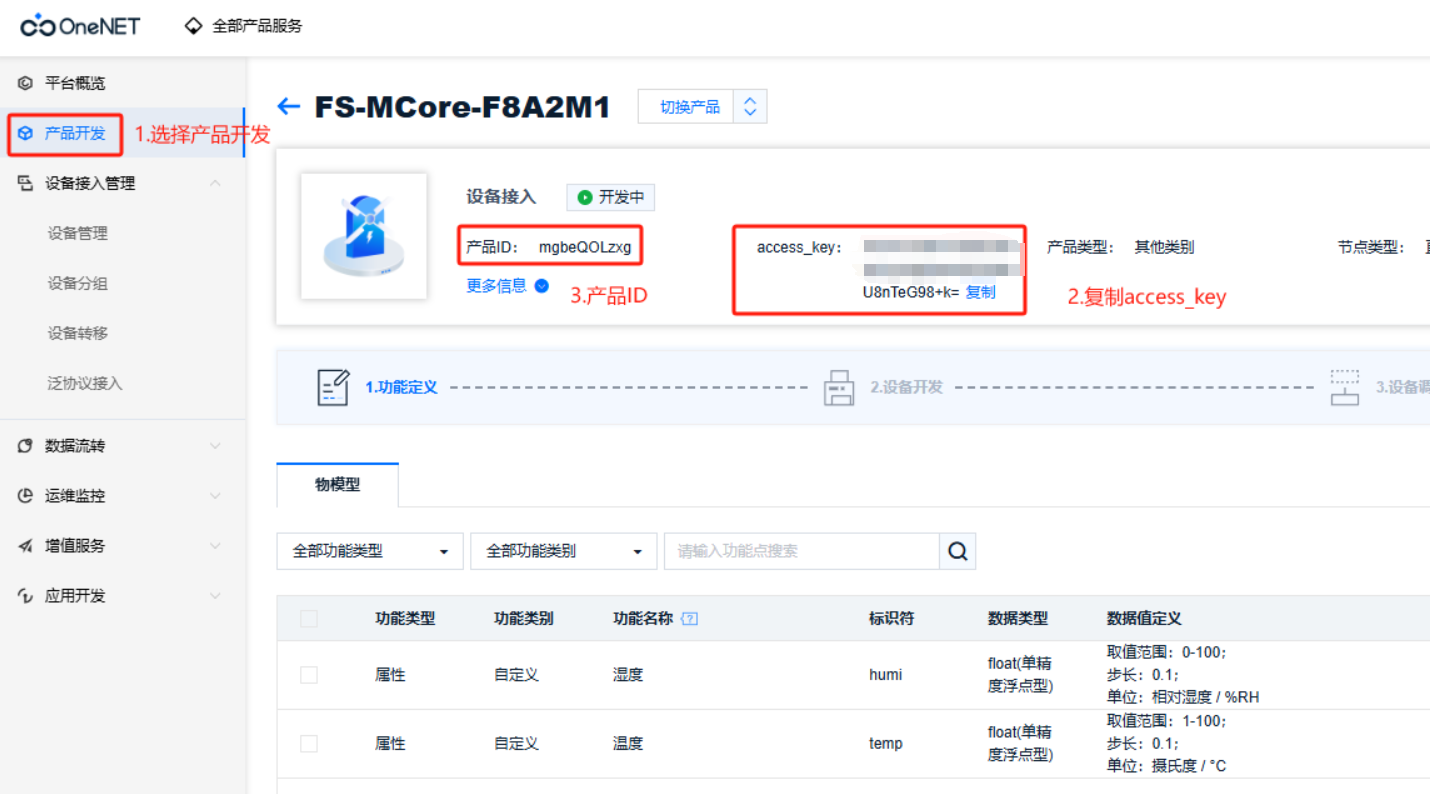The image size is (1430, 794).
Task: Expand the 数据流转 section chevron
Action: [x=215, y=446]
